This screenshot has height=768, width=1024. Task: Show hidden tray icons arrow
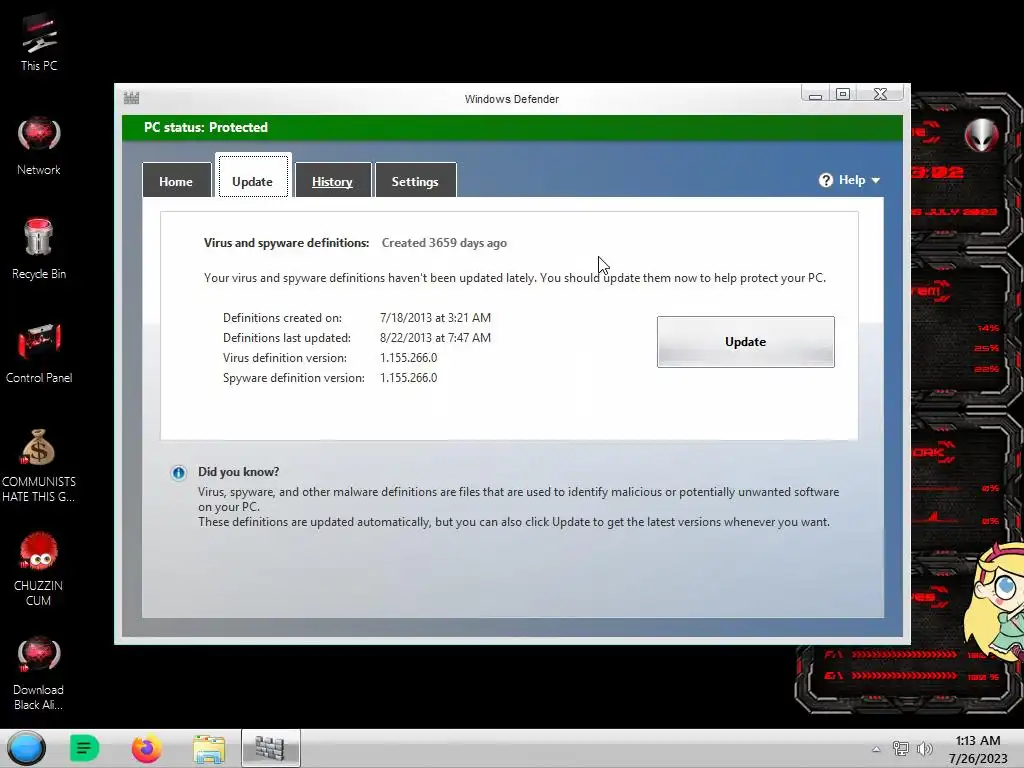coord(876,749)
